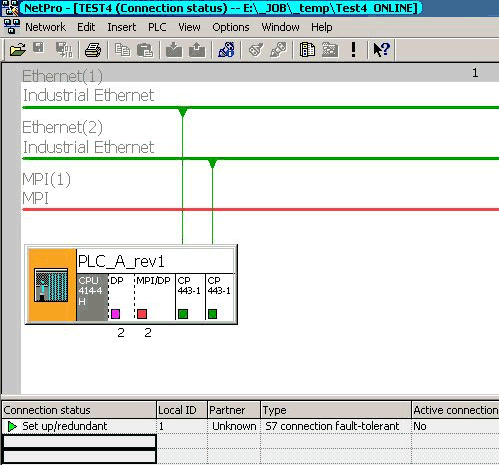Click the Copy icon in toolbar
Viewport: 499px width, 465px height.
point(122,50)
